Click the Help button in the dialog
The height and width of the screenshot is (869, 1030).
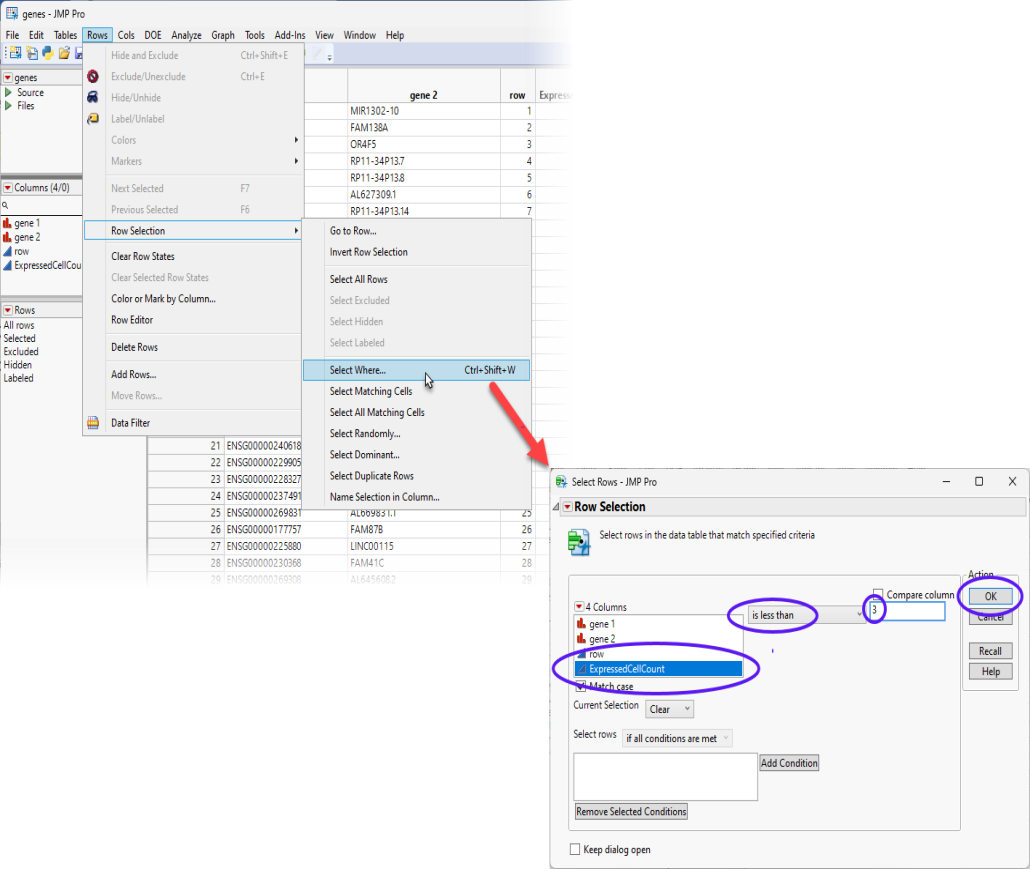tap(991, 671)
